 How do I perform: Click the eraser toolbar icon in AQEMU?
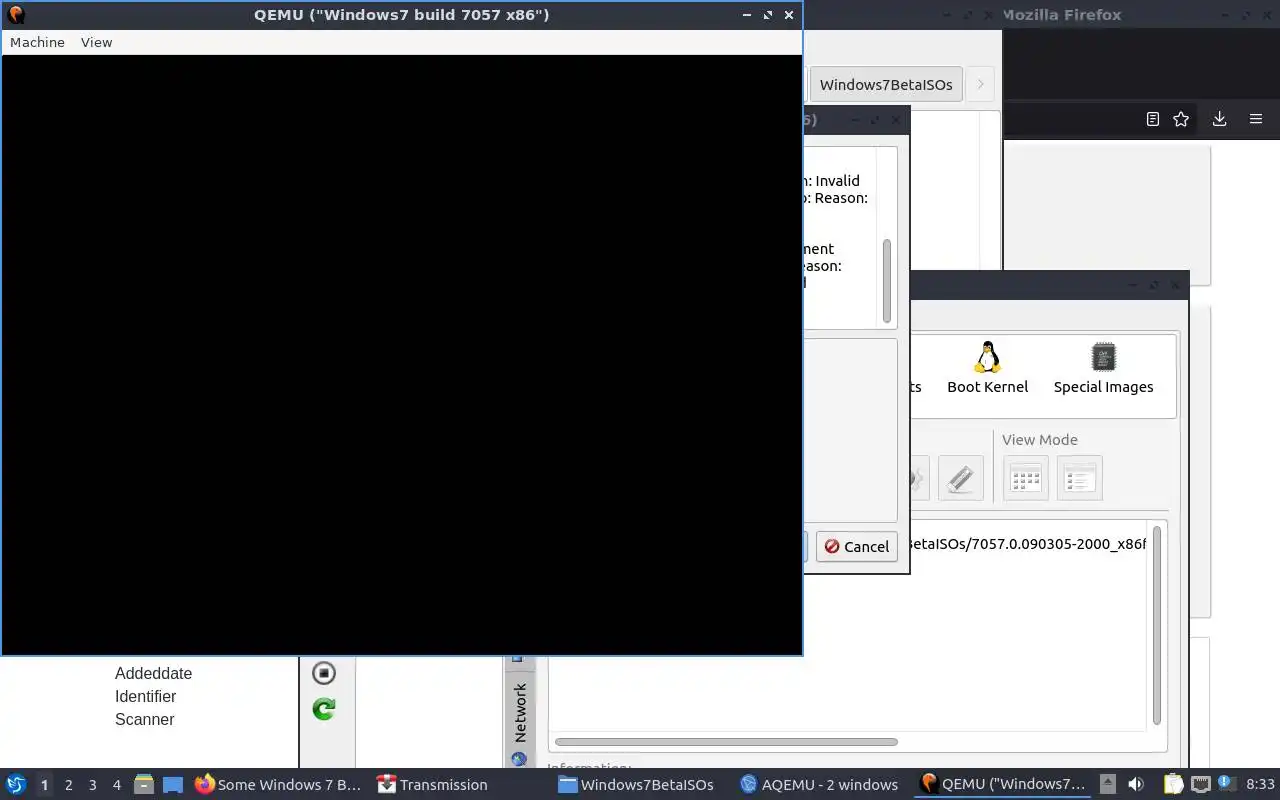coord(961,478)
